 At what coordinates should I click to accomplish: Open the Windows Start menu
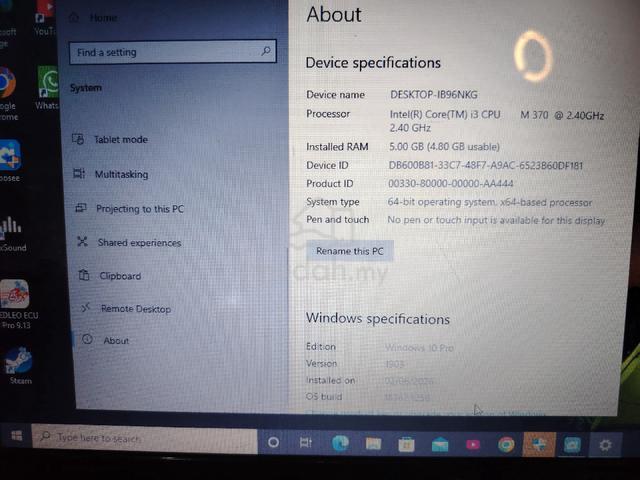tap(17, 436)
